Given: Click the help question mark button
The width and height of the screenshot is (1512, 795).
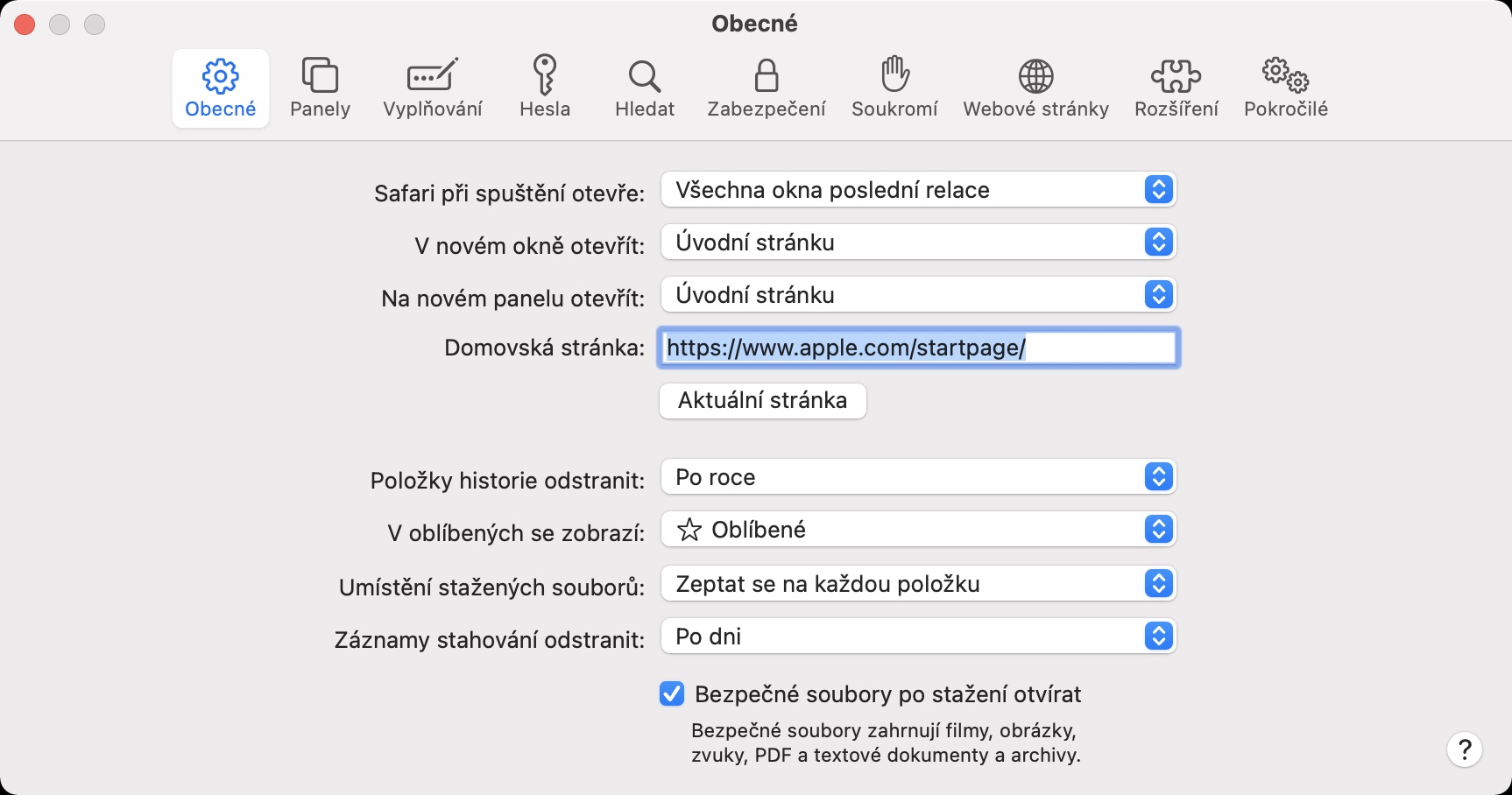Looking at the screenshot, I should (1464, 749).
